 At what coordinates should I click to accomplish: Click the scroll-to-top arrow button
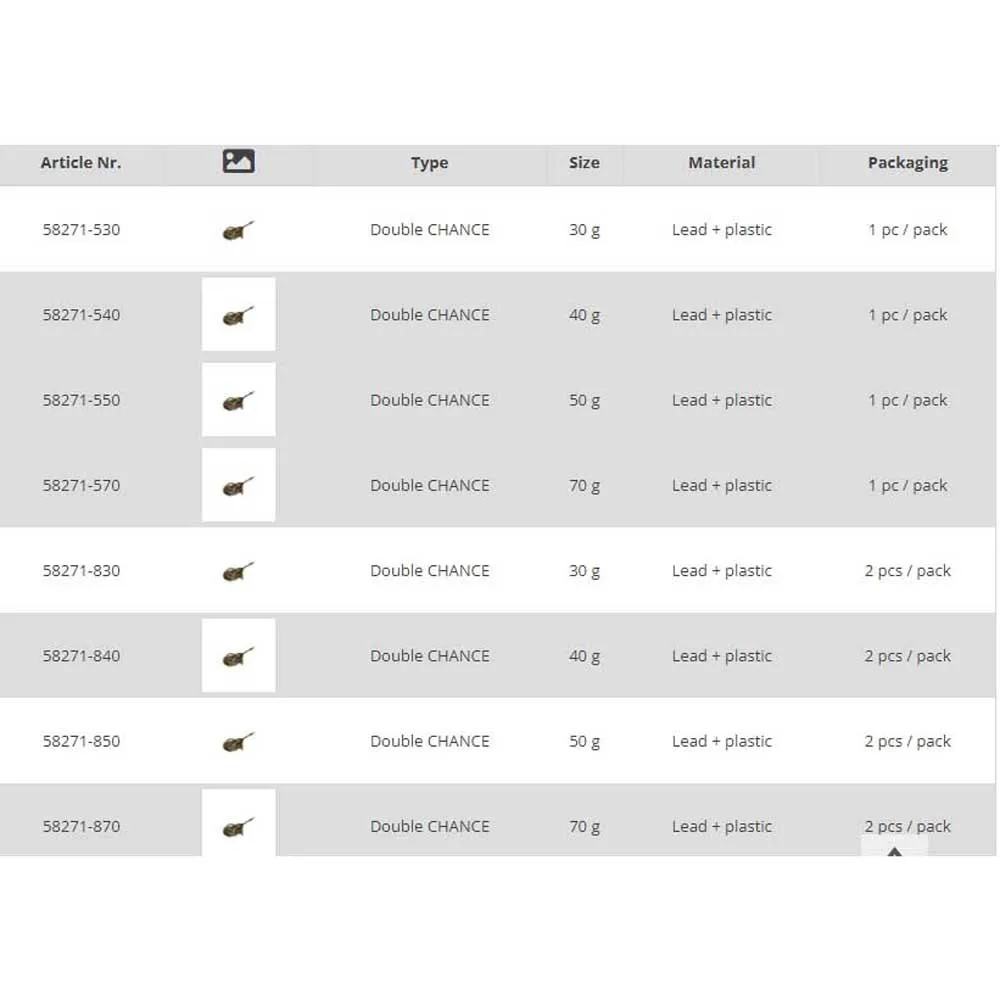pyautogui.click(x=894, y=849)
